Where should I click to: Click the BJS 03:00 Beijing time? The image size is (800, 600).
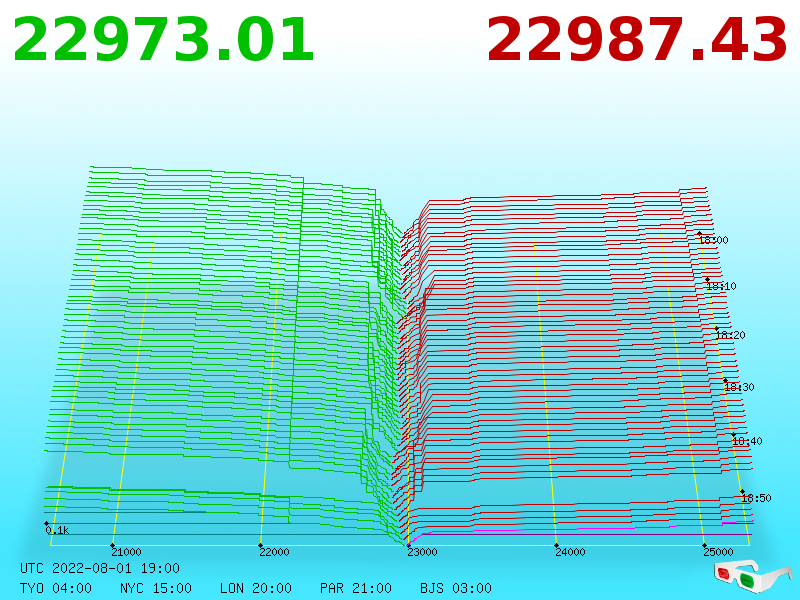[456, 588]
